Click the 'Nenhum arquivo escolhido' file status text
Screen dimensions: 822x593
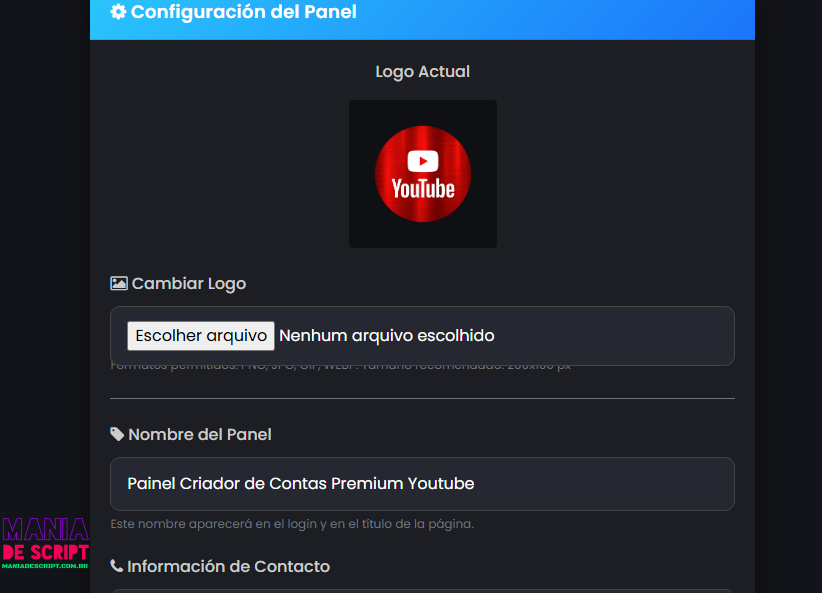[386, 336]
